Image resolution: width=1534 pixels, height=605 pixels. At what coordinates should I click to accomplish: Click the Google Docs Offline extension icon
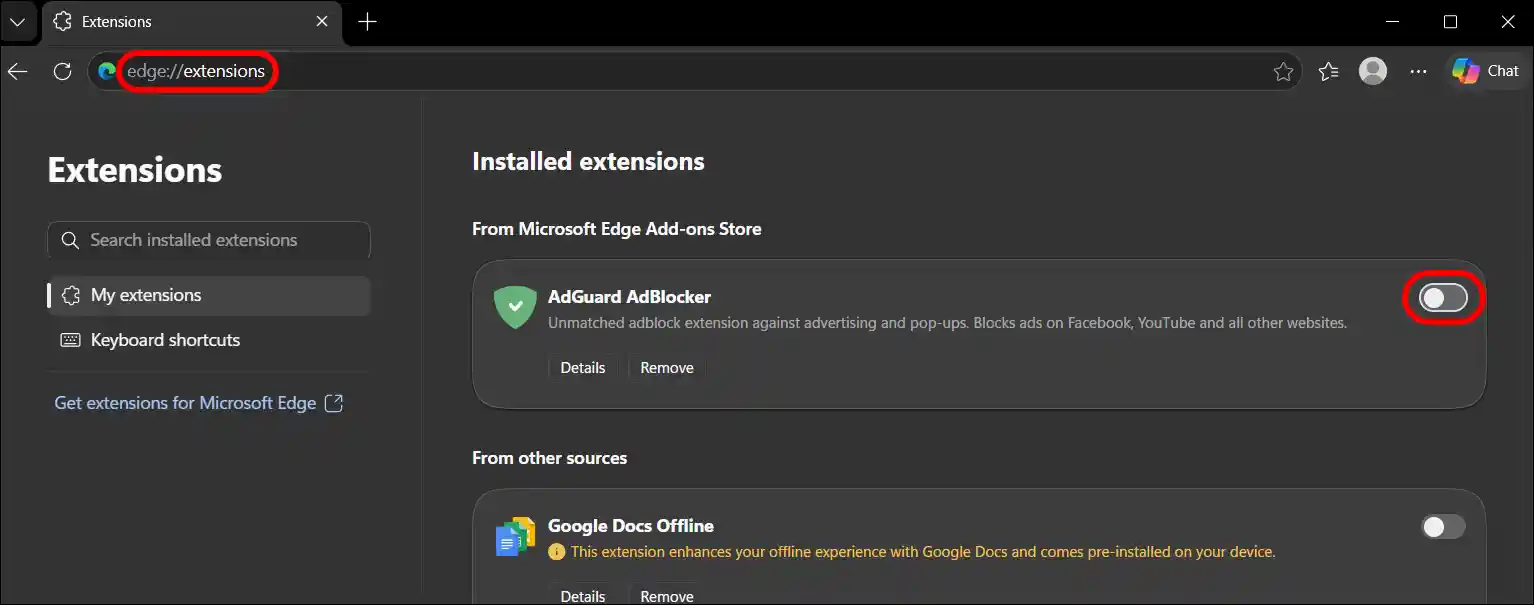513,536
